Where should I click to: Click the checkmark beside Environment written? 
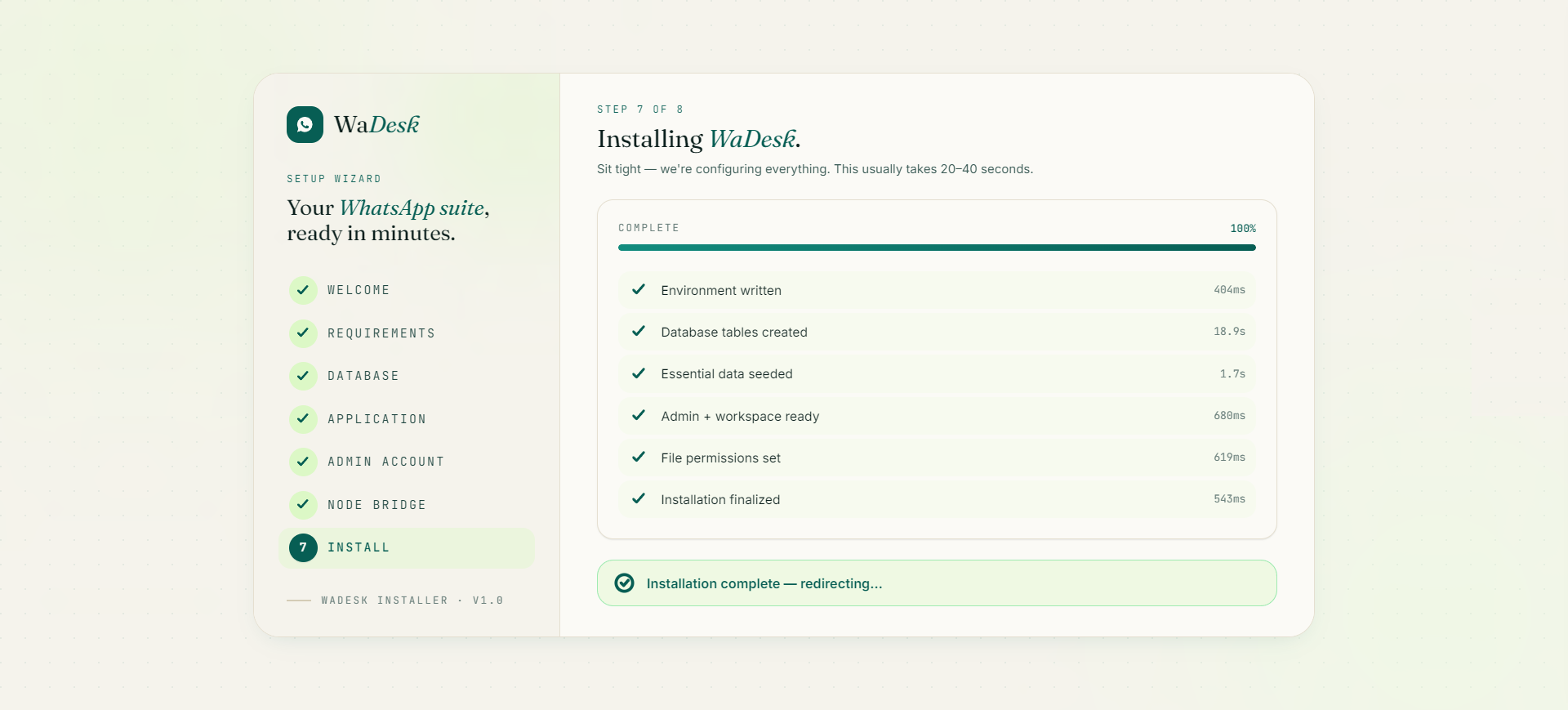click(639, 289)
